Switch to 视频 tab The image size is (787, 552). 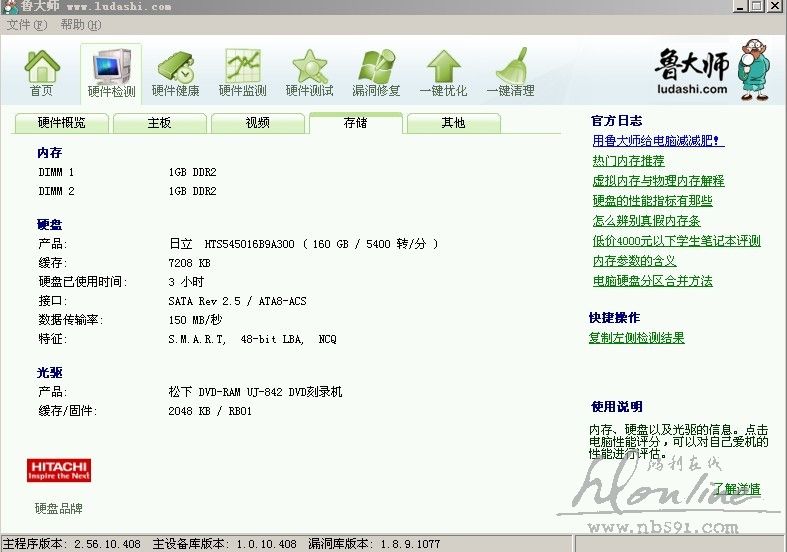coord(257,123)
